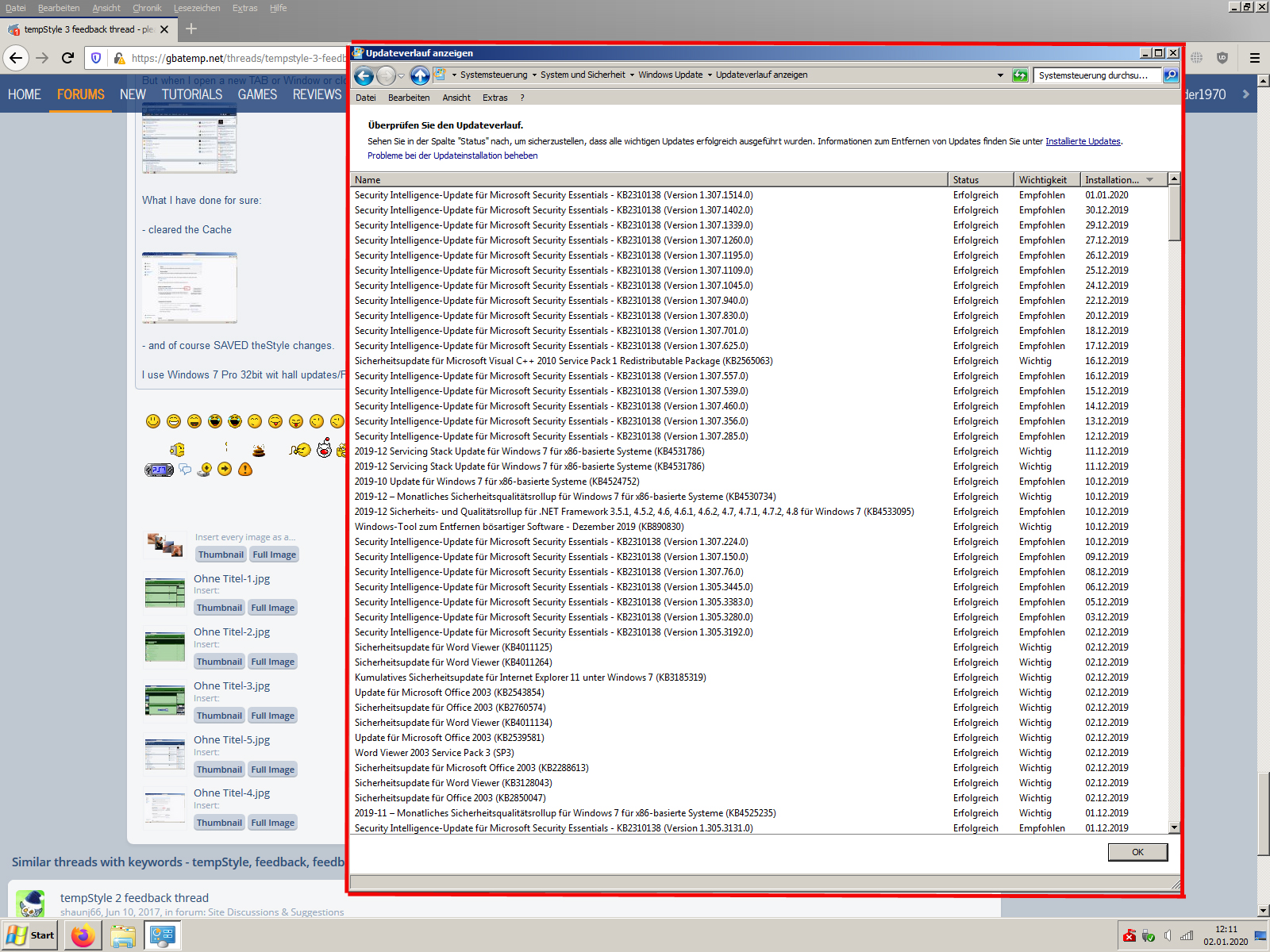Click the volume speaker icon in system tray
Screen dimensions: 1270x952
point(1168,936)
